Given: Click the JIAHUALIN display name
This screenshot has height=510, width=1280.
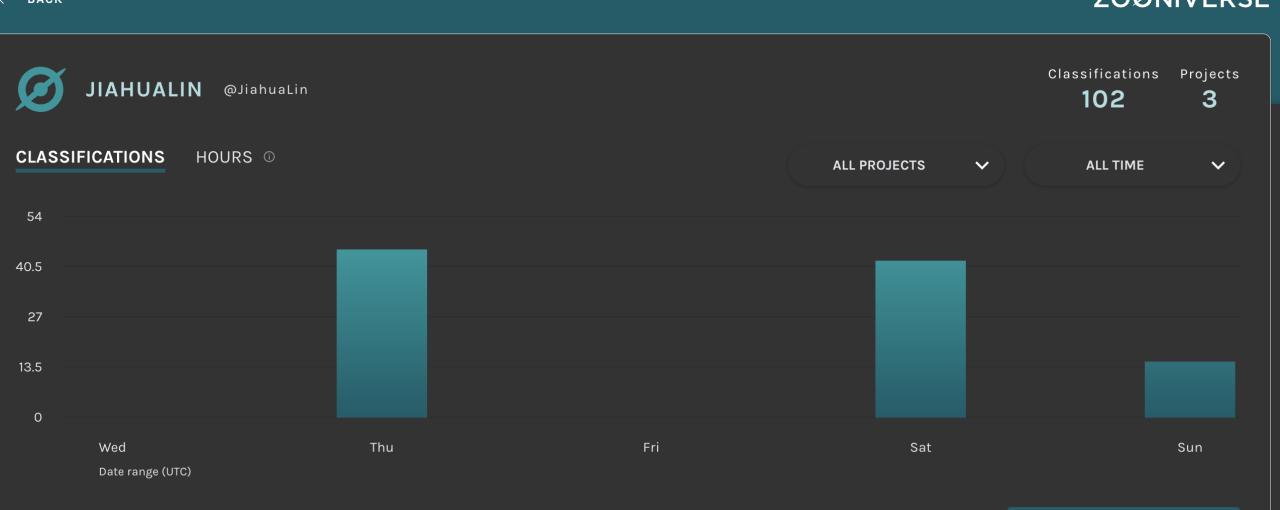Looking at the screenshot, I should click(x=144, y=89).
